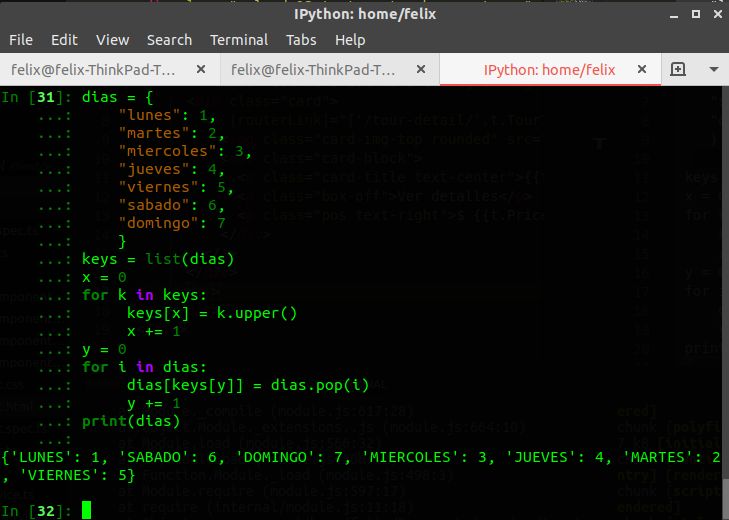Click the print(dias) line
Viewport: 729px width, 520px height.
131,421
